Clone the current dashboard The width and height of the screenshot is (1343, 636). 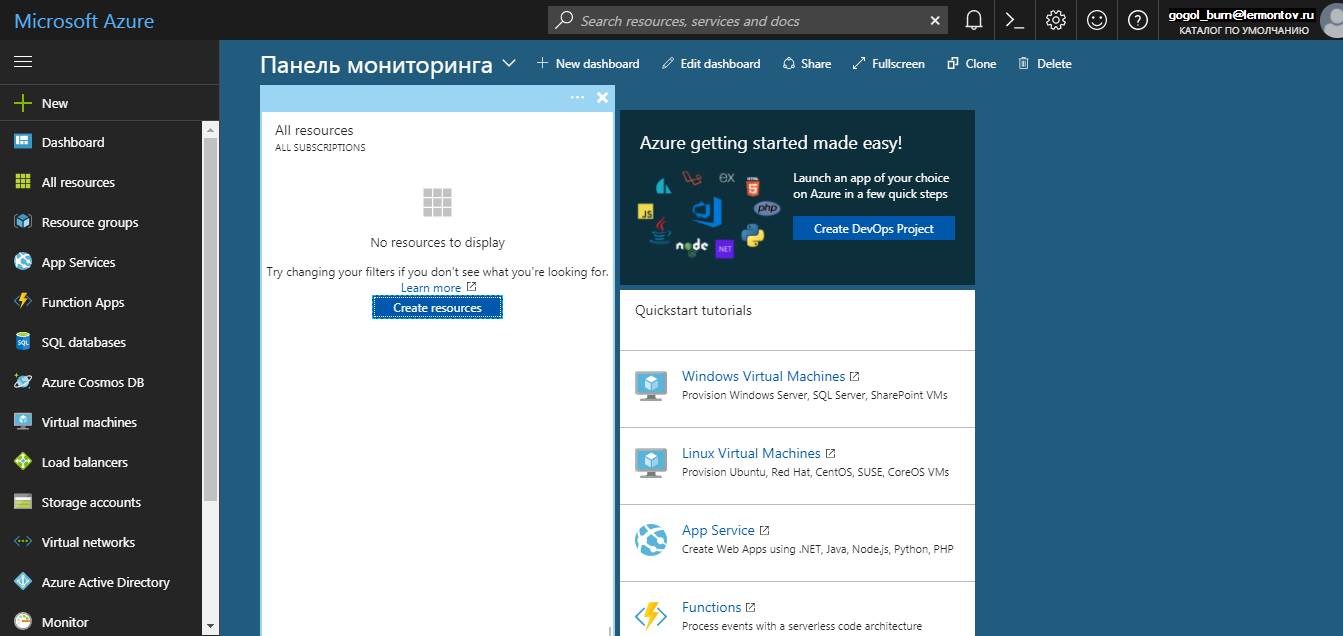tap(971, 63)
